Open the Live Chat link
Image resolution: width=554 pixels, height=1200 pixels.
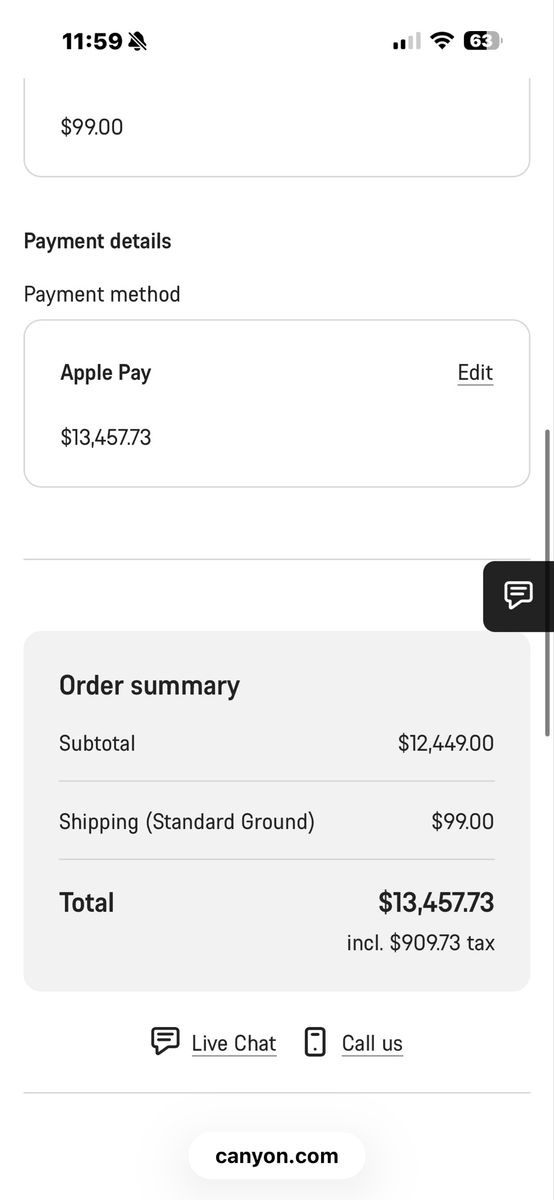(234, 1043)
